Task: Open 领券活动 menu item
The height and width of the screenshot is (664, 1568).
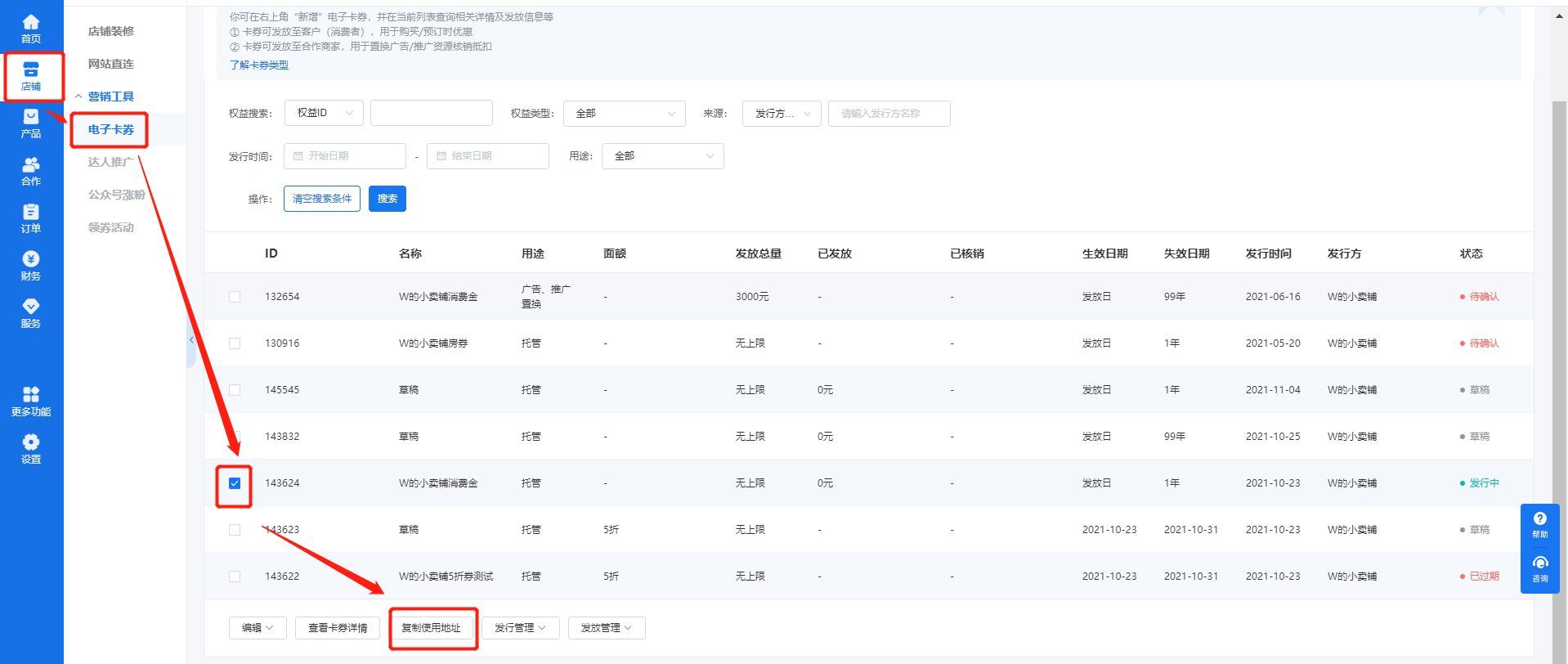Action: [x=111, y=227]
